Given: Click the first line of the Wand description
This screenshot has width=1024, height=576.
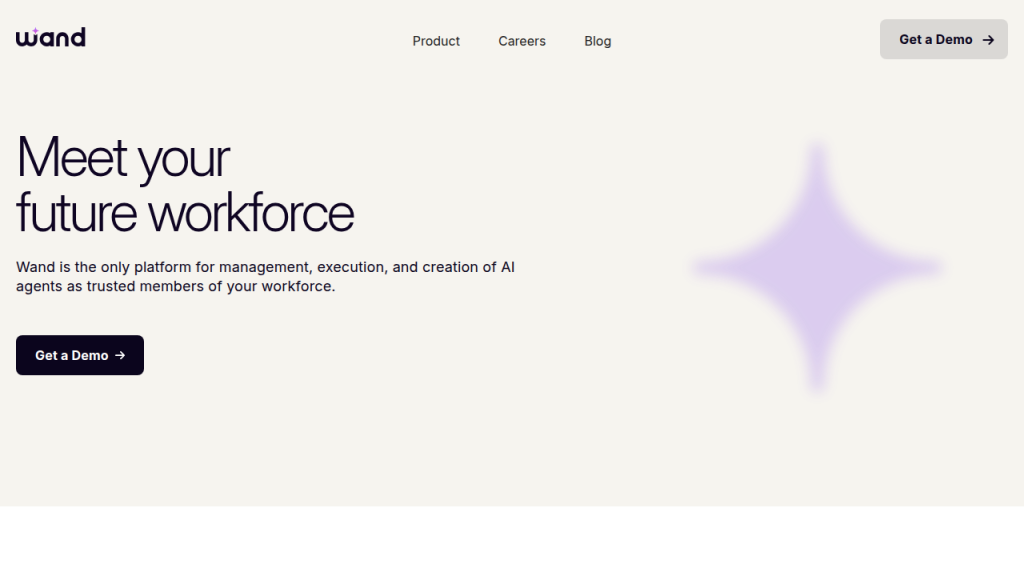Looking at the screenshot, I should click(x=265, y=267).
